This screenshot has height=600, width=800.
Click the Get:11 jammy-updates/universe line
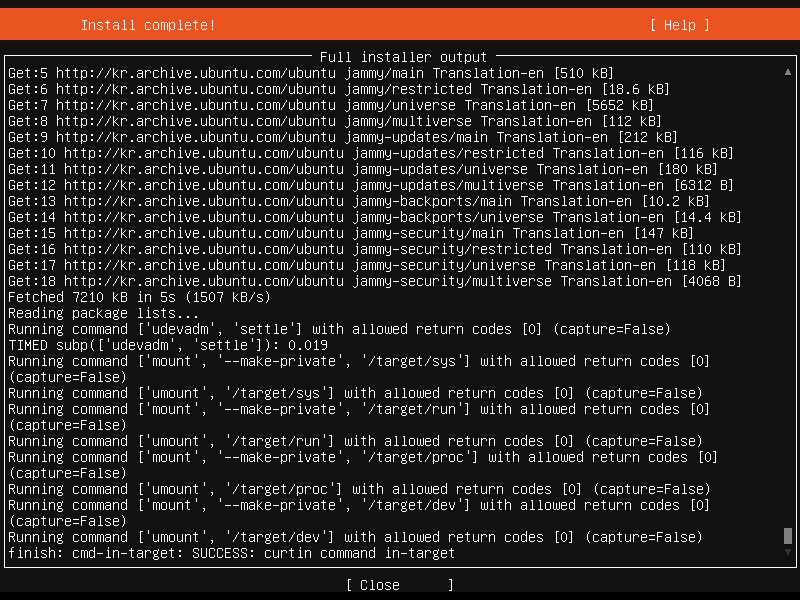pyautogui.click(x=363, y=169)
